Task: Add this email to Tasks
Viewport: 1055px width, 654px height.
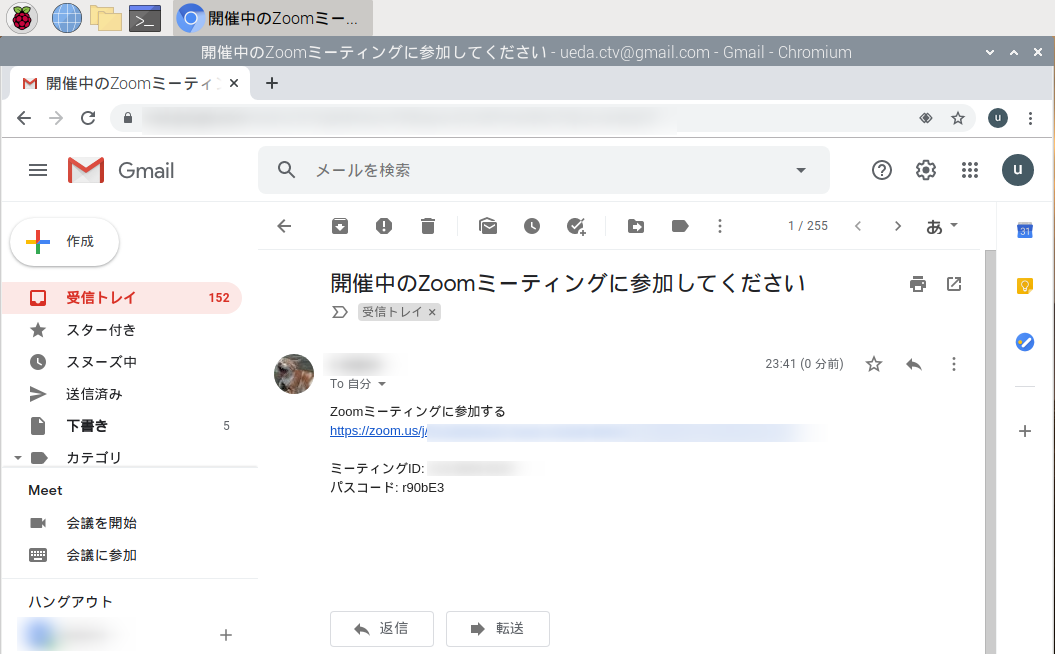Action: [x=576, y=226]
